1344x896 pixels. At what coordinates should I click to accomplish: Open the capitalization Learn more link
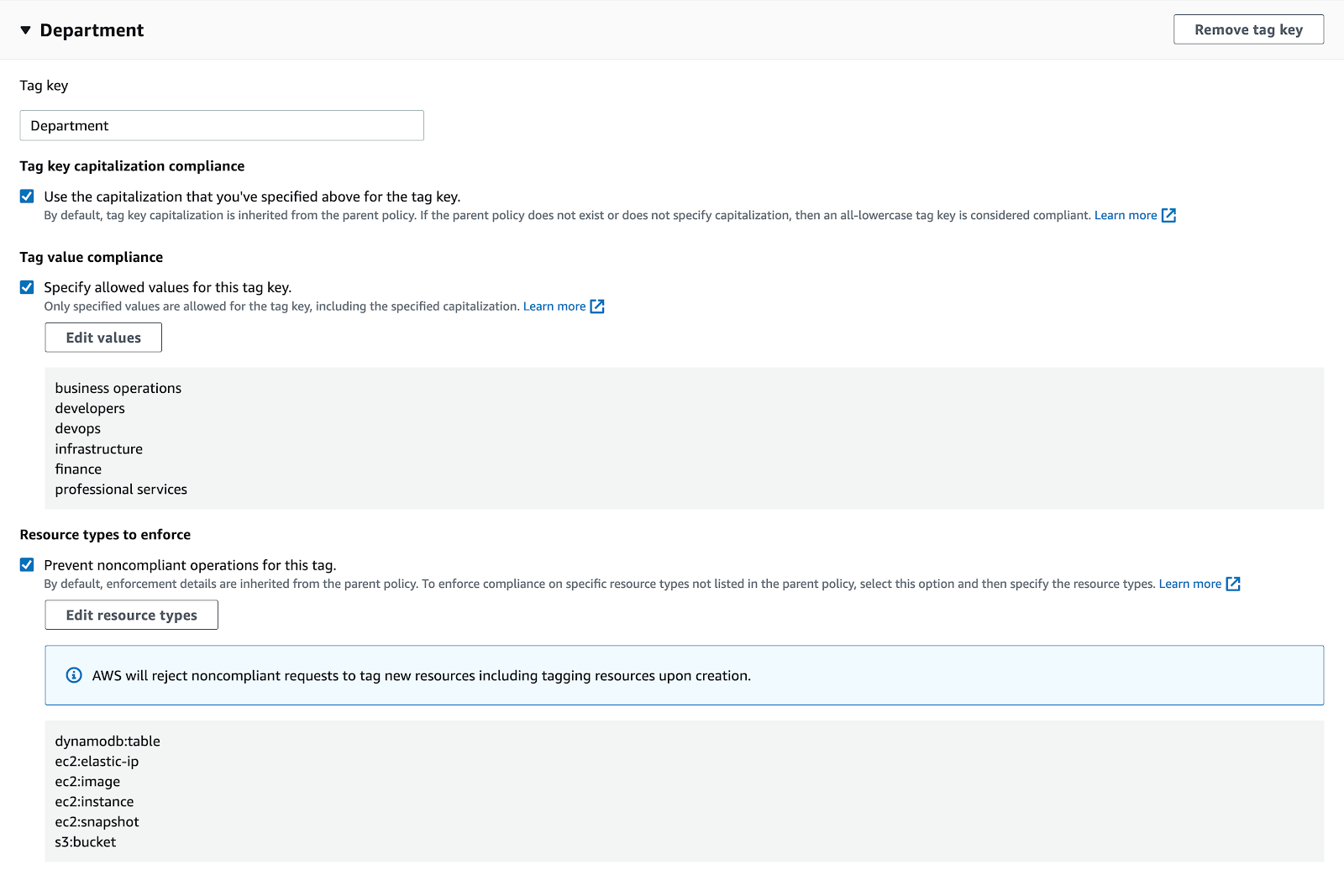(x=1125, y=216)
